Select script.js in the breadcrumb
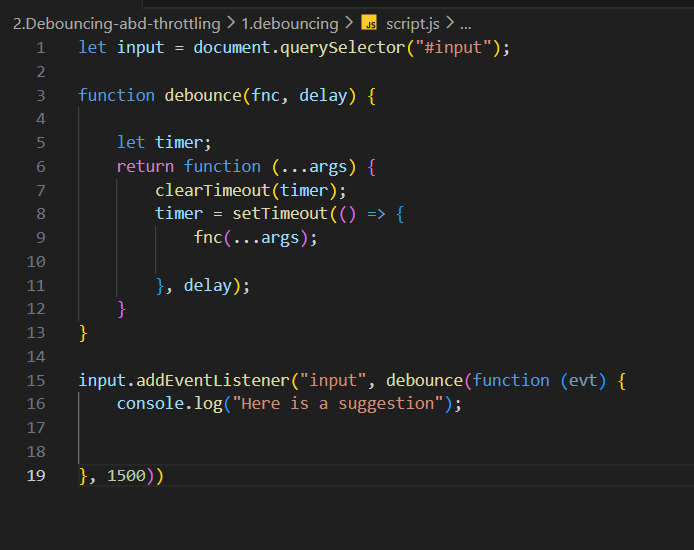Screen dimensions: 694x550 [x=413, y=23]
